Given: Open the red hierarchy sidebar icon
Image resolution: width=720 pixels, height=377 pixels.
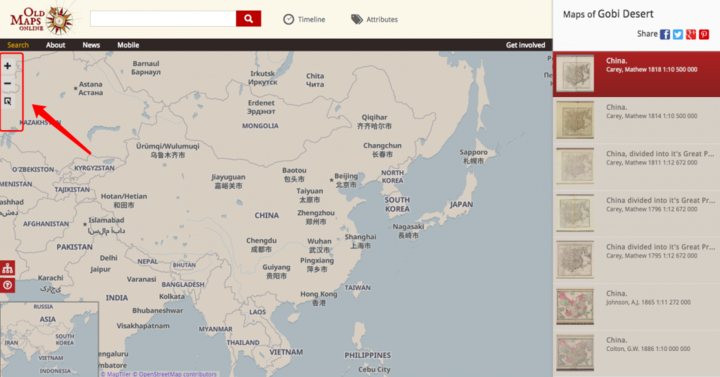Looking at the screenshot, I should pyautogui.click(x=7, y=268).
